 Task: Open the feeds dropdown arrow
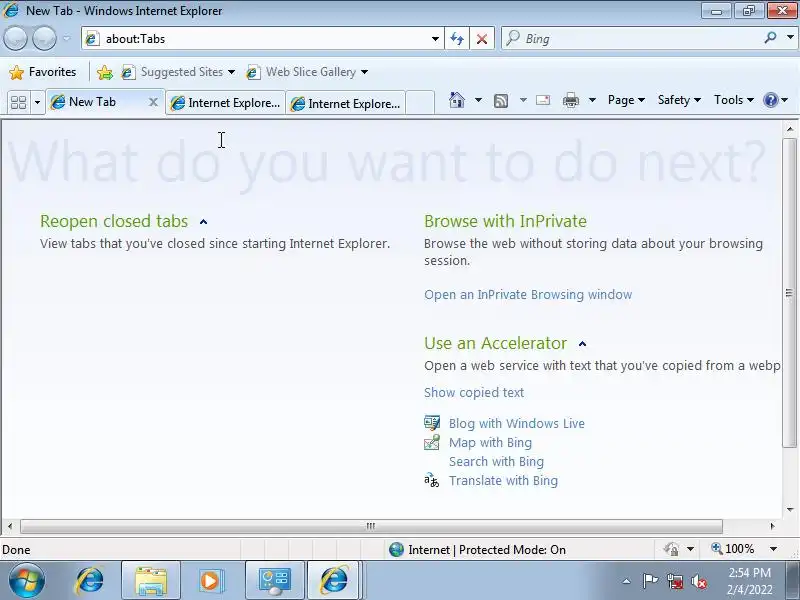(x=523, y=100)
